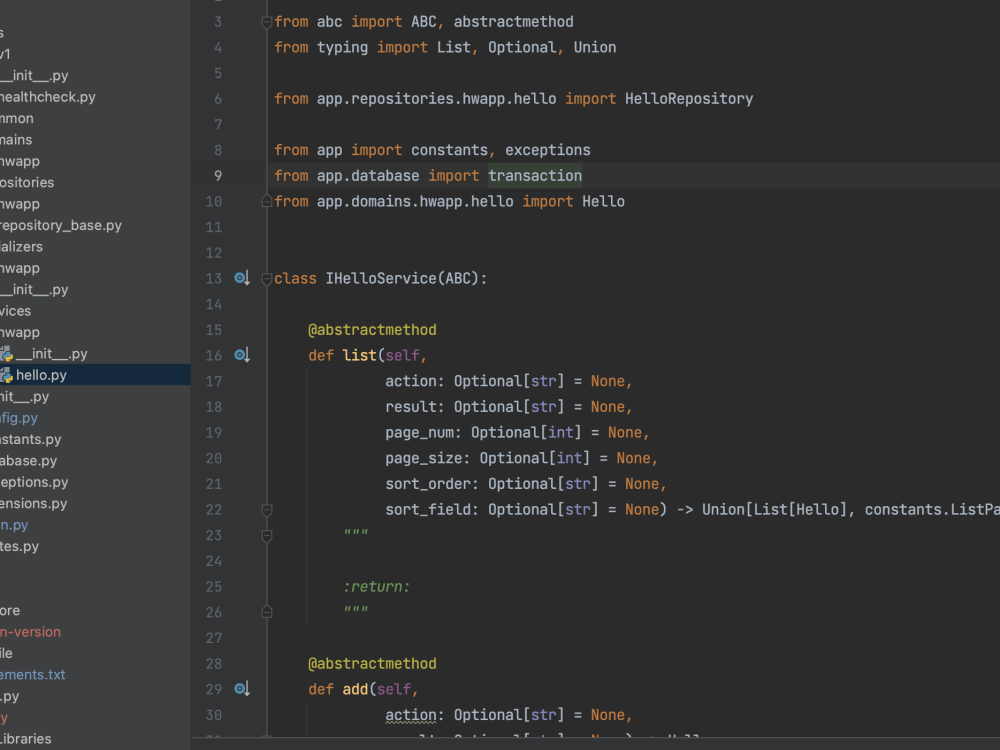Viewport: 1000px width, 750px height.
Task: Collapse the docstring fold on line 23
Action: click(267, 536)
